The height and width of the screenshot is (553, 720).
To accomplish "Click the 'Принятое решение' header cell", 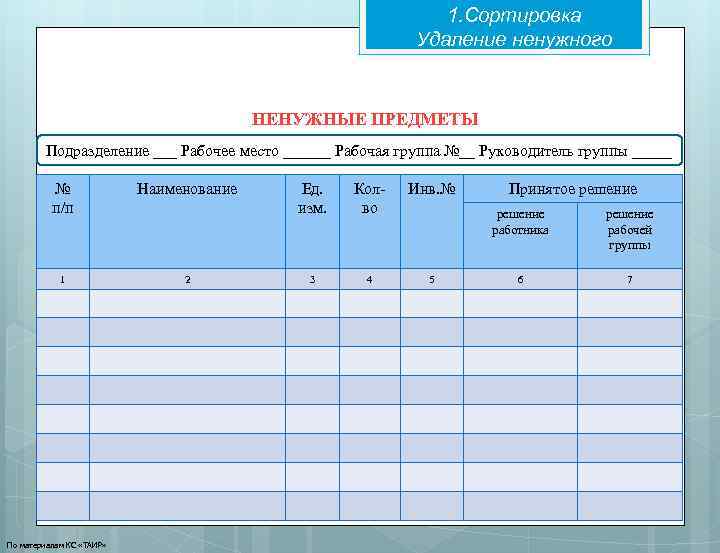I will click(573, 189).
